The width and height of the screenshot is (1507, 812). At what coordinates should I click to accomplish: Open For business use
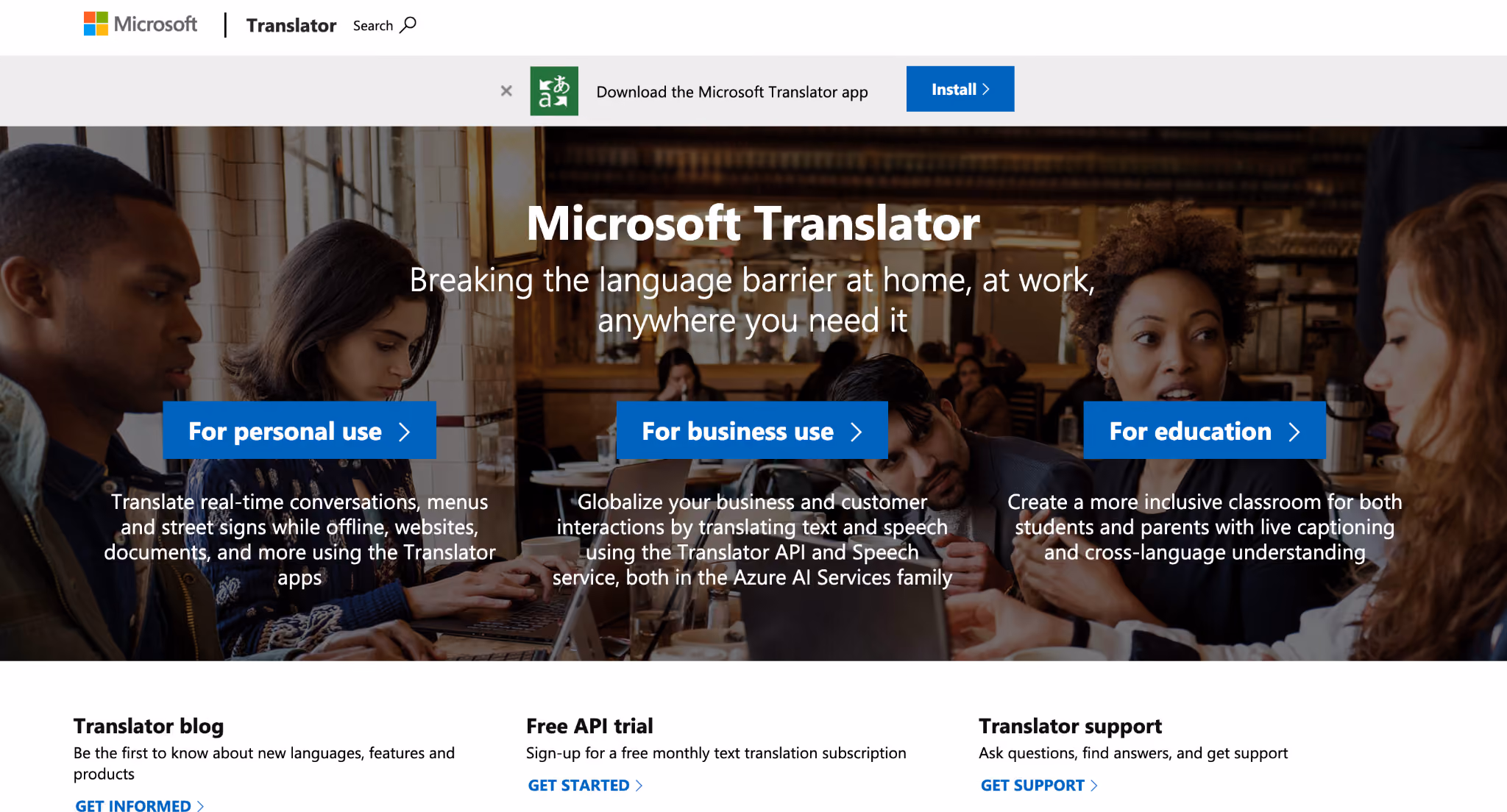point(752,430)
